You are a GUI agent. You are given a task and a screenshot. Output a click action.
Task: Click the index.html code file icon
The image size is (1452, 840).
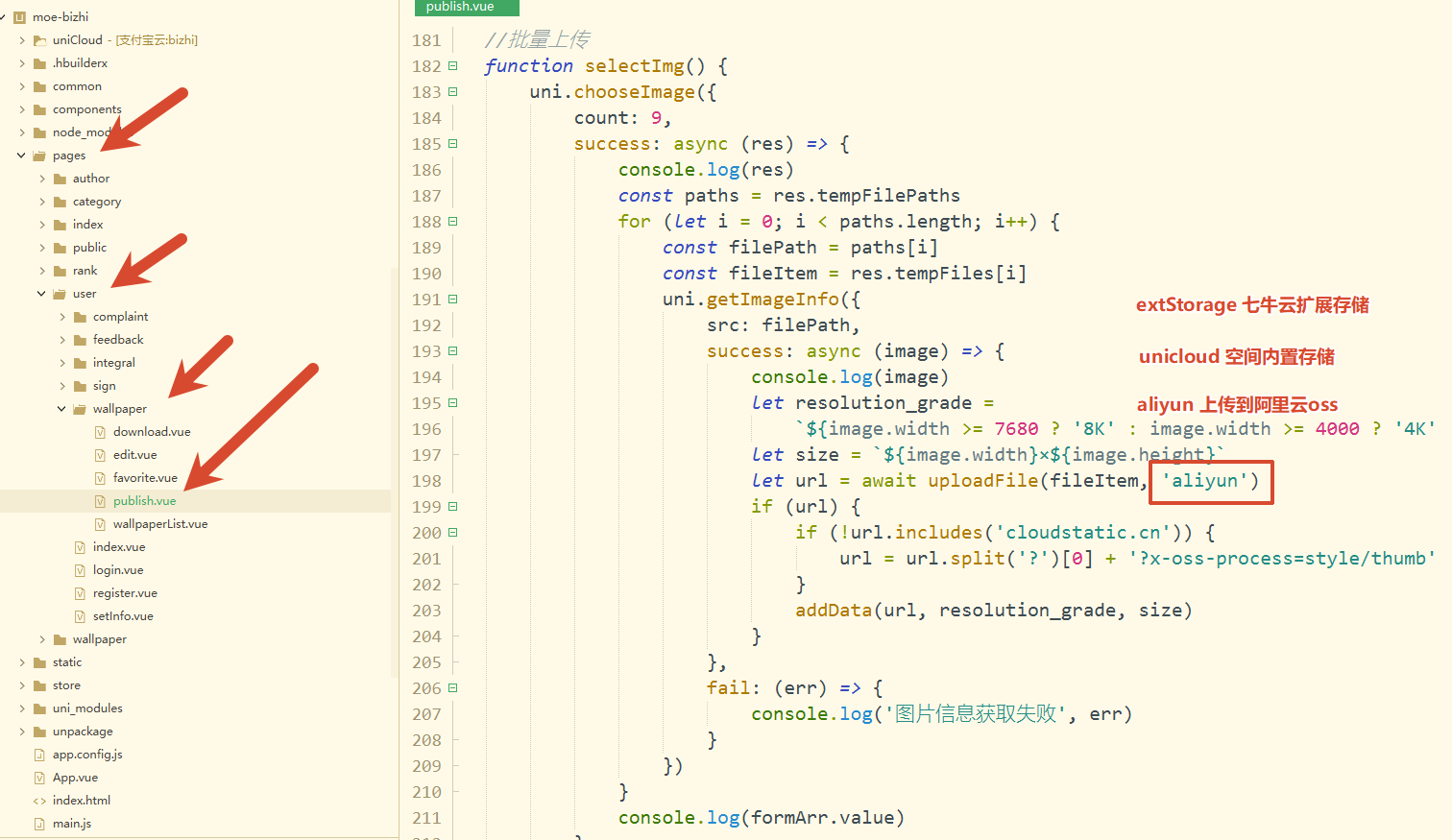pos(39,801)
